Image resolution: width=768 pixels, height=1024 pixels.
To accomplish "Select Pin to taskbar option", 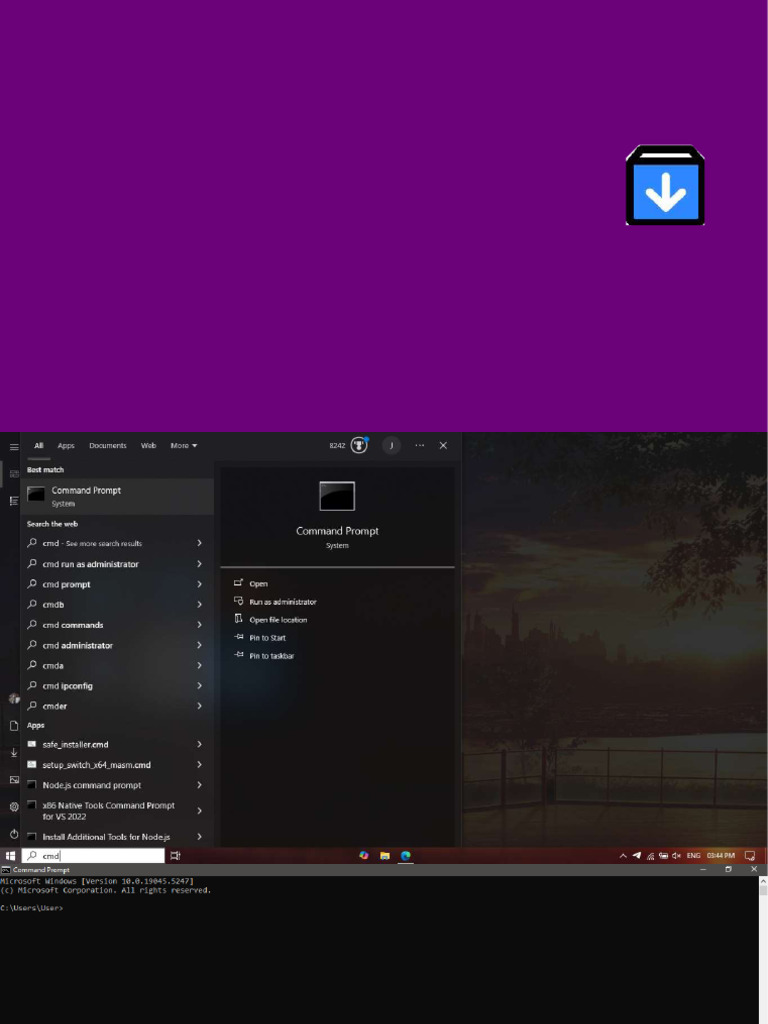I will click(271, 656).
